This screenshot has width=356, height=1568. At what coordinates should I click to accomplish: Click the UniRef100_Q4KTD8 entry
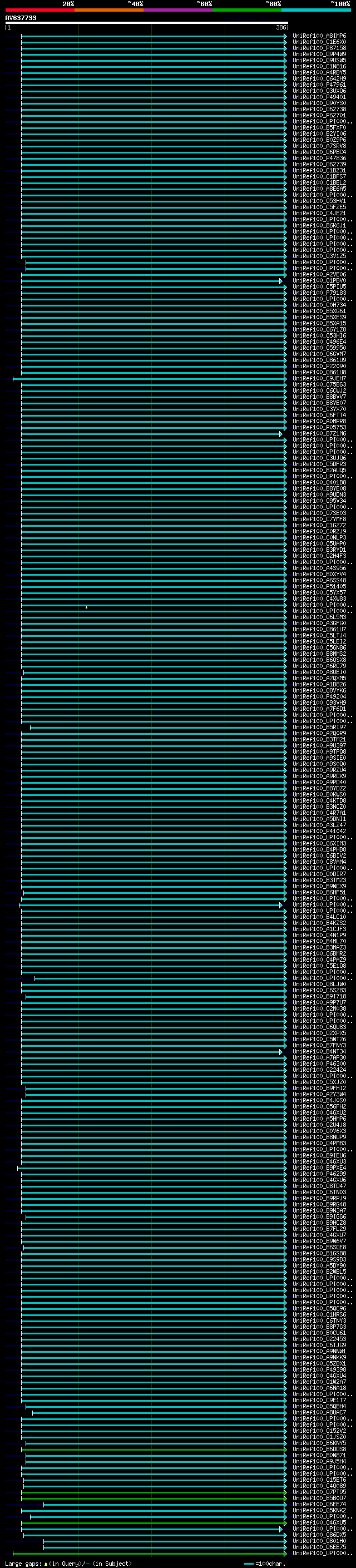pos(319,800)
